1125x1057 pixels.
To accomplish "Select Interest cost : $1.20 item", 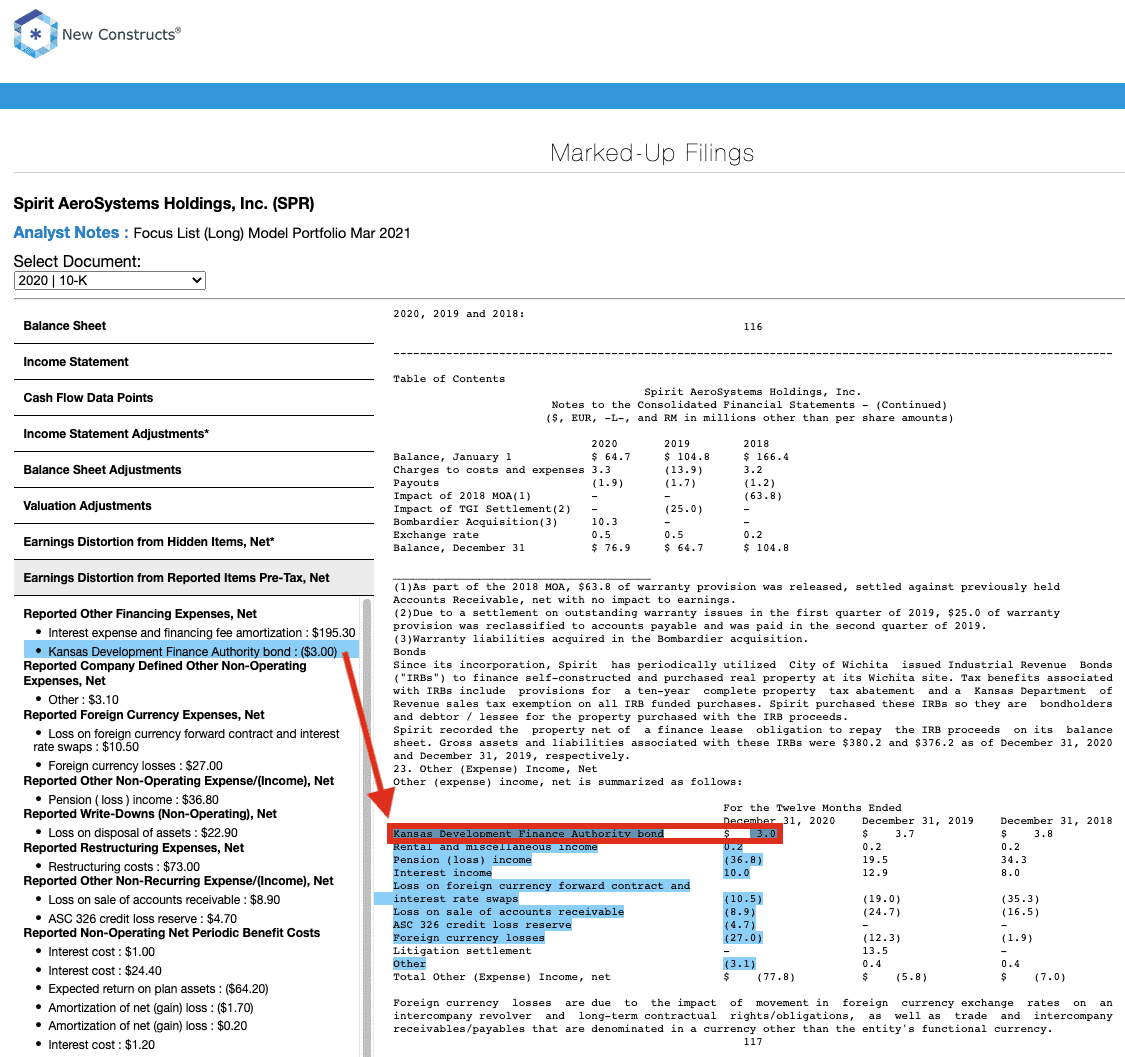I will point(101,1045).
